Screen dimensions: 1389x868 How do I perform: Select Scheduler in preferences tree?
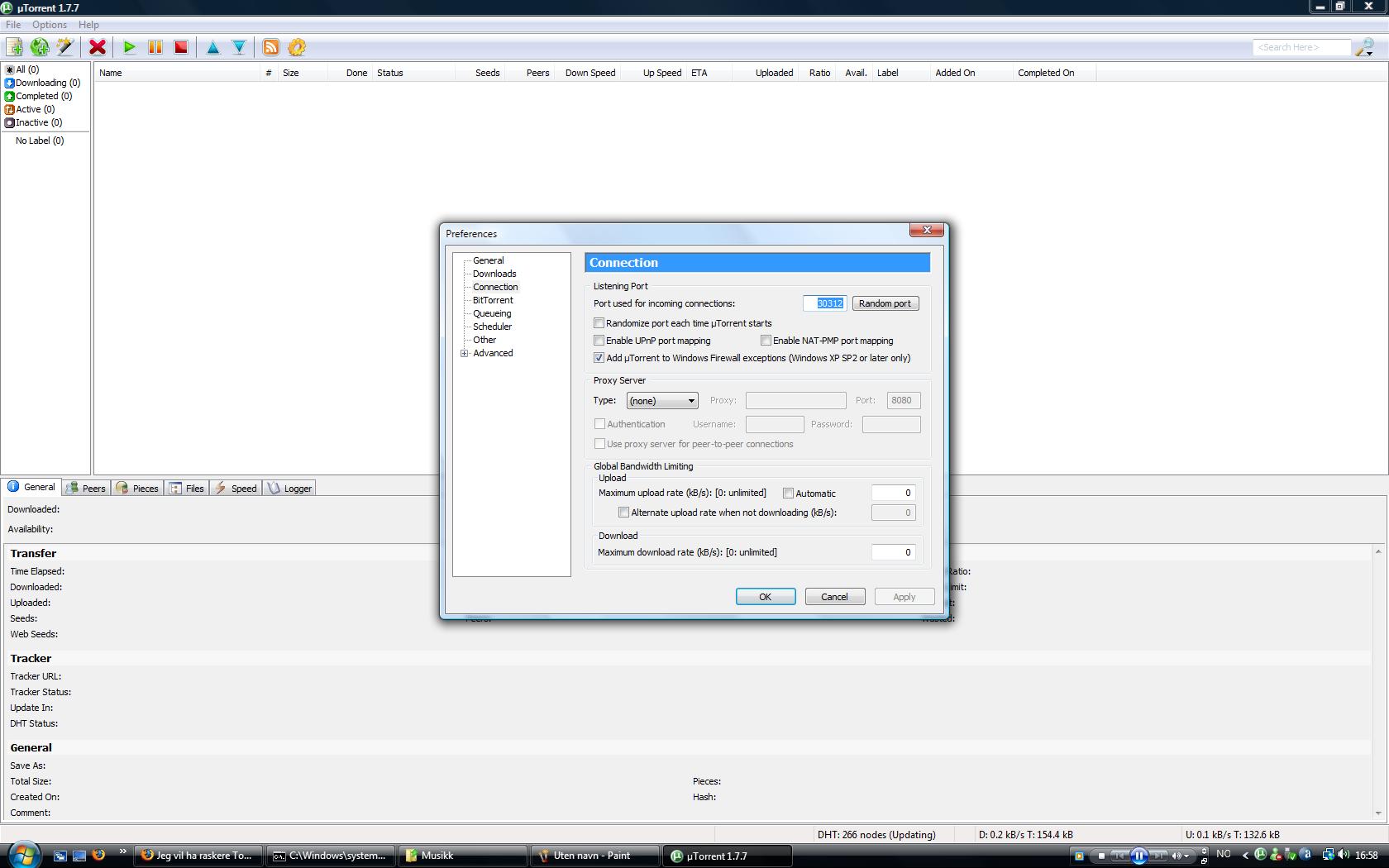point(492,327)
